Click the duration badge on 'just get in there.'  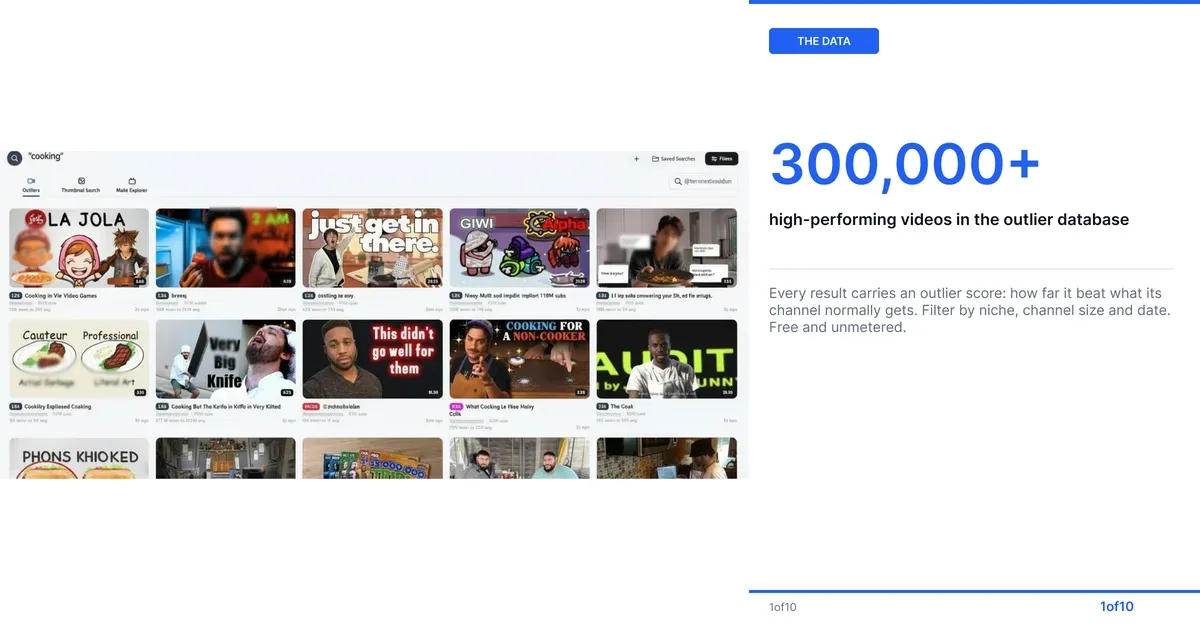pyautogui.click(x=432, y=282)
